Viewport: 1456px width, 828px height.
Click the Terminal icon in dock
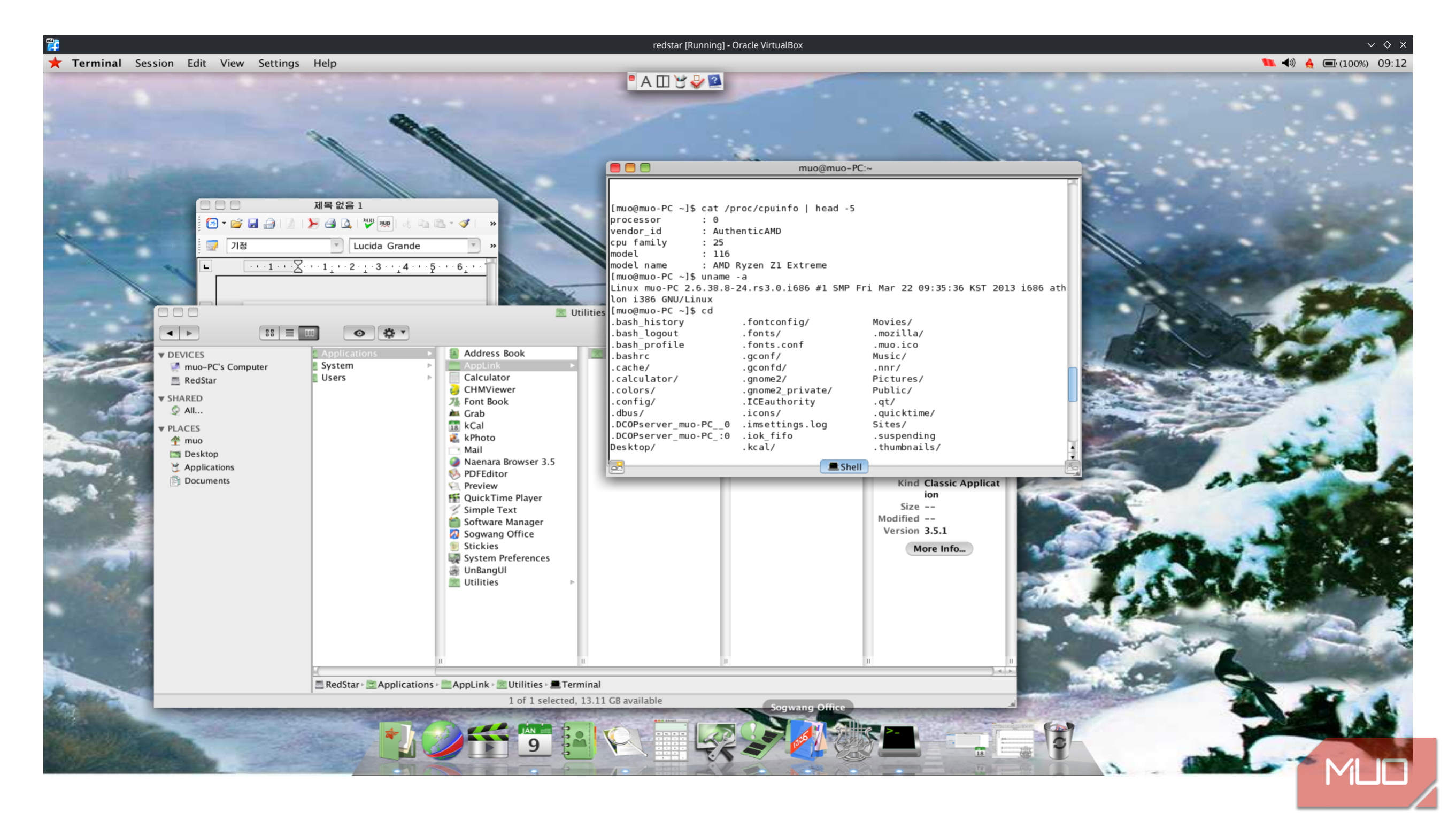(x=898, y=740)
